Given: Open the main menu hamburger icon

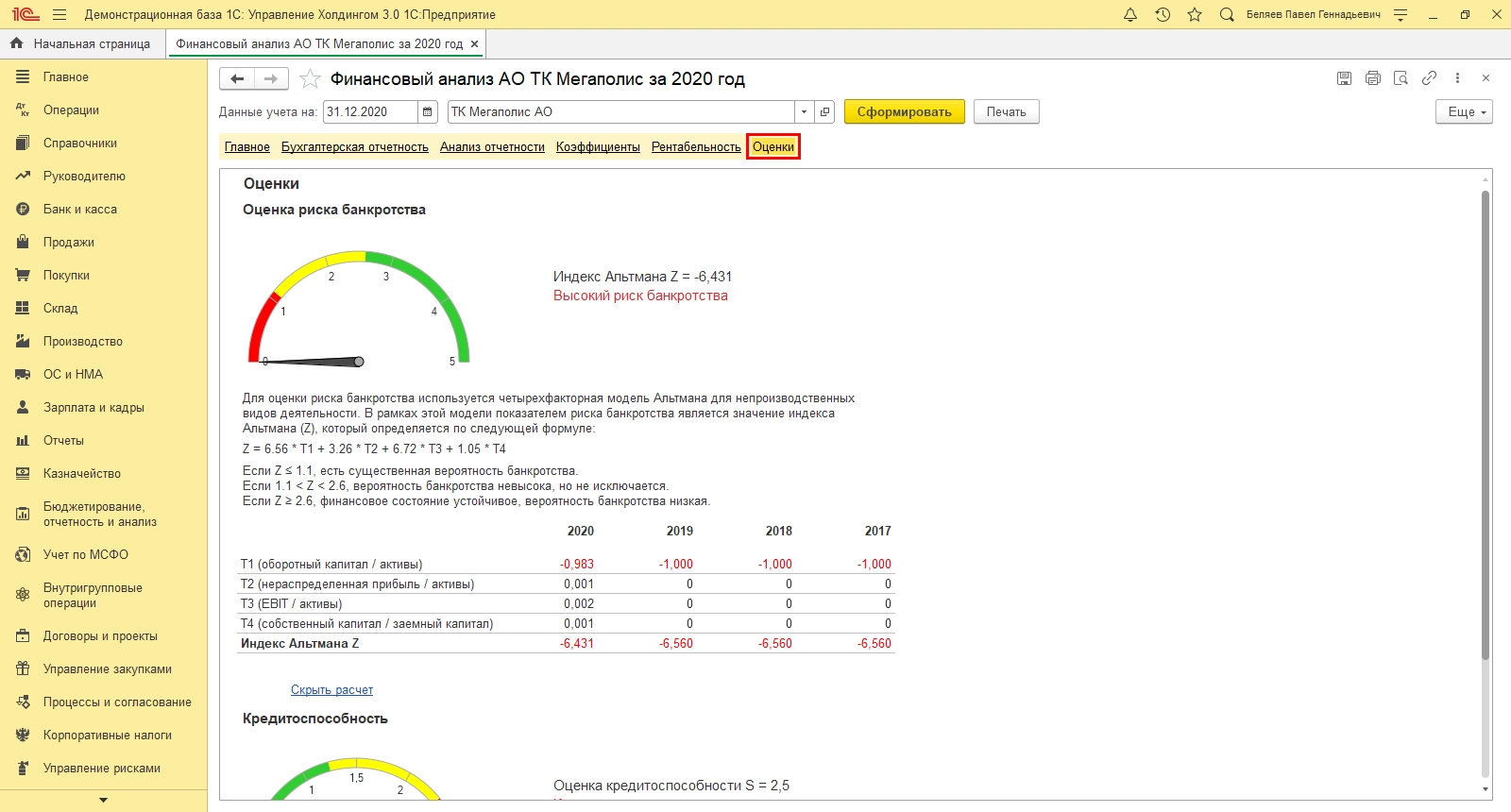Looking at the screenshot, I should 59,14.
